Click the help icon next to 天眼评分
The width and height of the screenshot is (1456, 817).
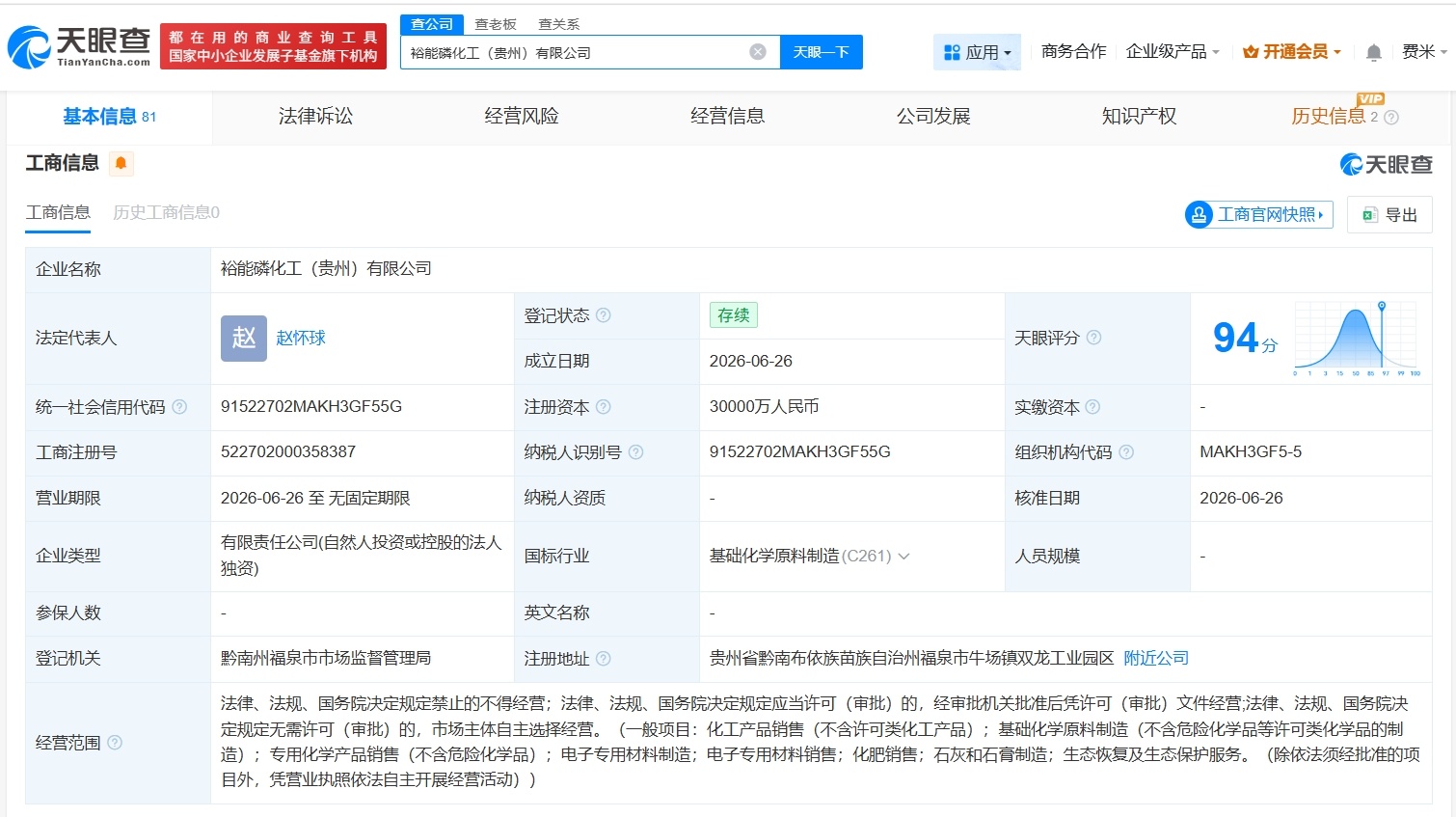[1093, 338]
